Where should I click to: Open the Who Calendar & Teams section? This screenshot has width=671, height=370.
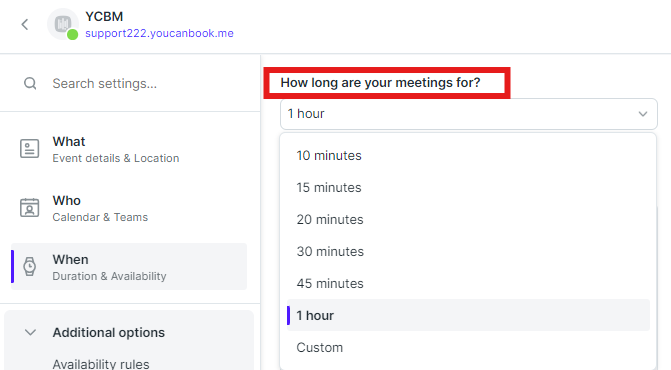point(129,208)
